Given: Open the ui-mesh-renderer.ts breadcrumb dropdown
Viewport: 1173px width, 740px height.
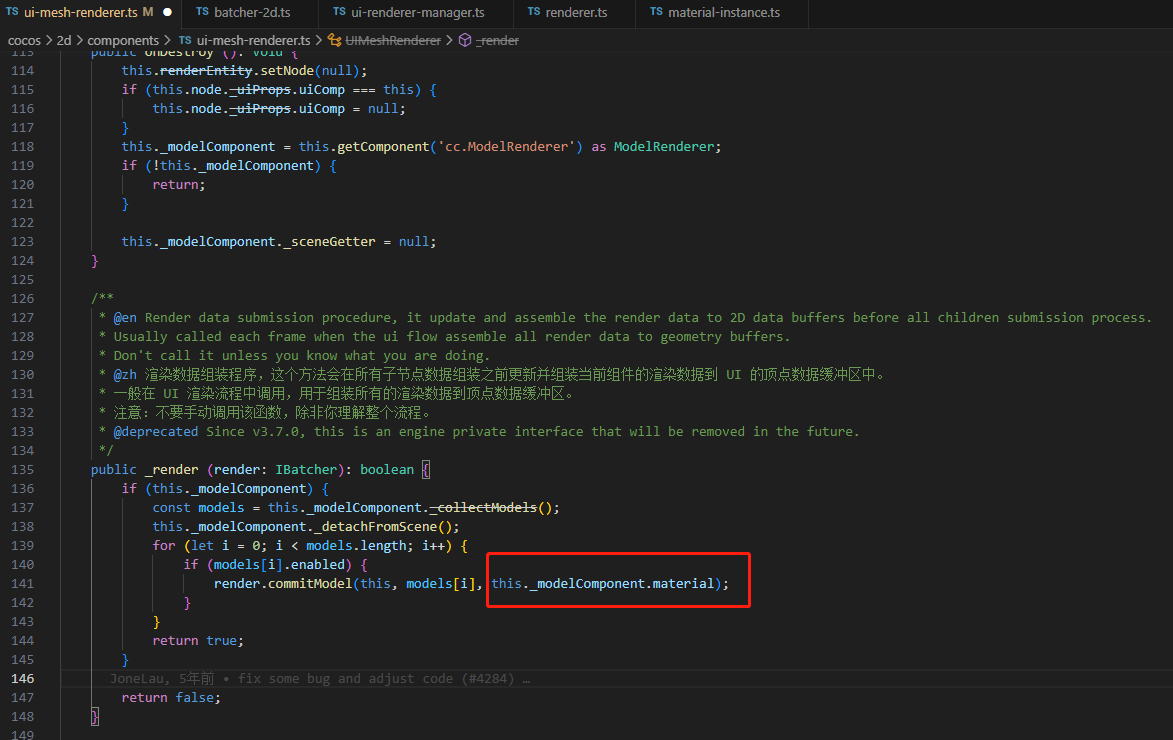Looking at the screenshot, I should [254, 40].
